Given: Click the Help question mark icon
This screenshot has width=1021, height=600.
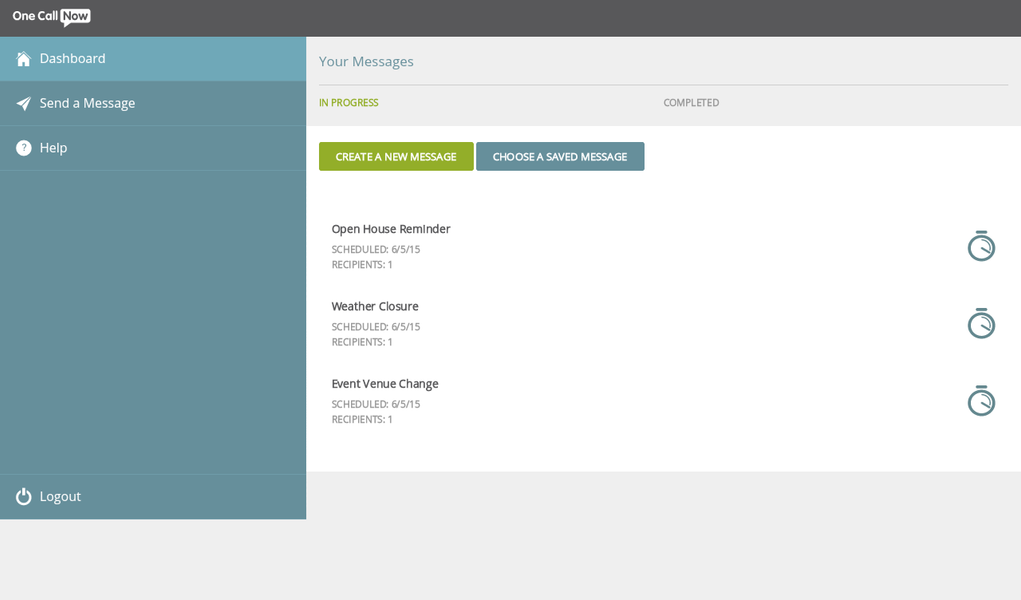Looking at the screenshot, I should [23, 148].
